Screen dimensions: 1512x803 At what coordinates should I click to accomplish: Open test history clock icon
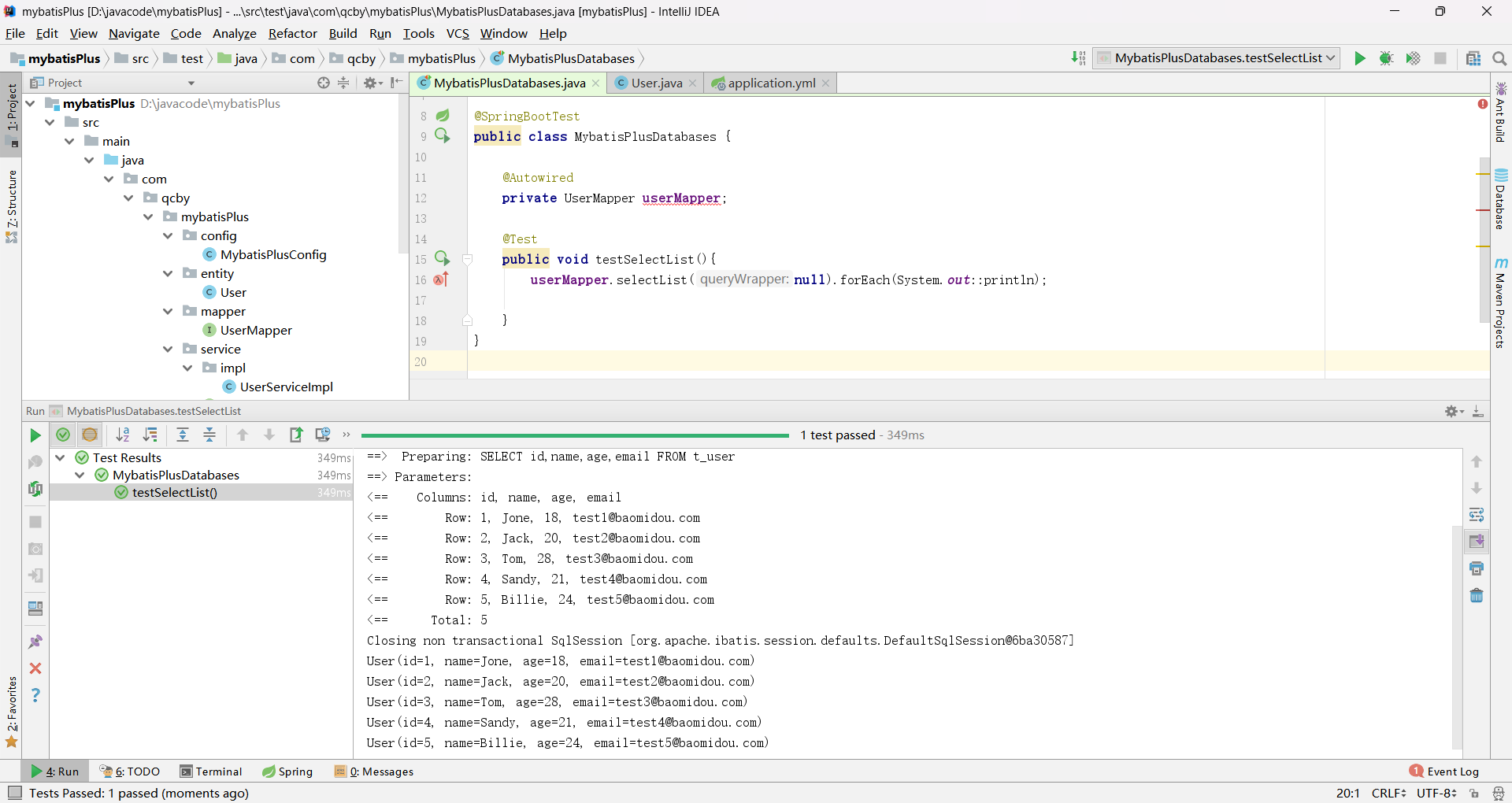click(323, 435)
